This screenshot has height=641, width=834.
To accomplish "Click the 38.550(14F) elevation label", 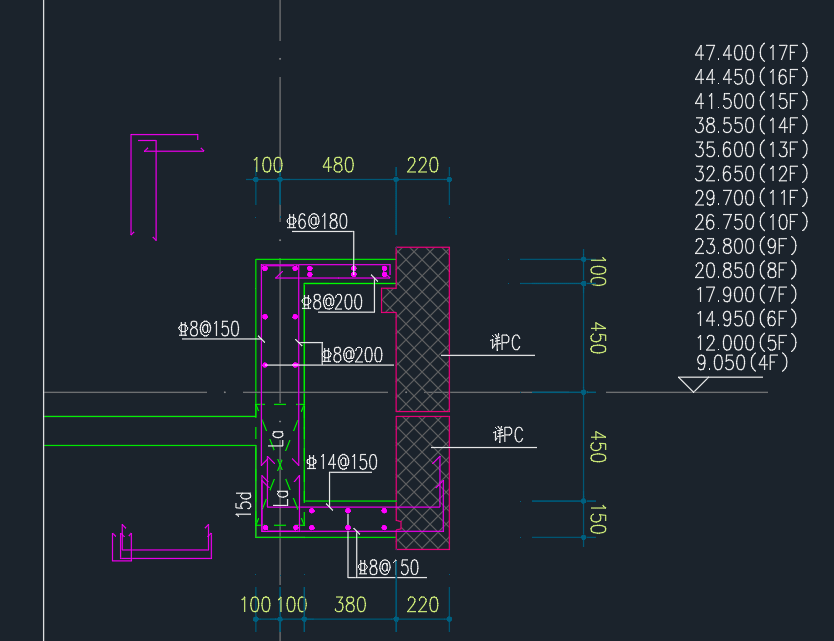I will tap(736, 125).
